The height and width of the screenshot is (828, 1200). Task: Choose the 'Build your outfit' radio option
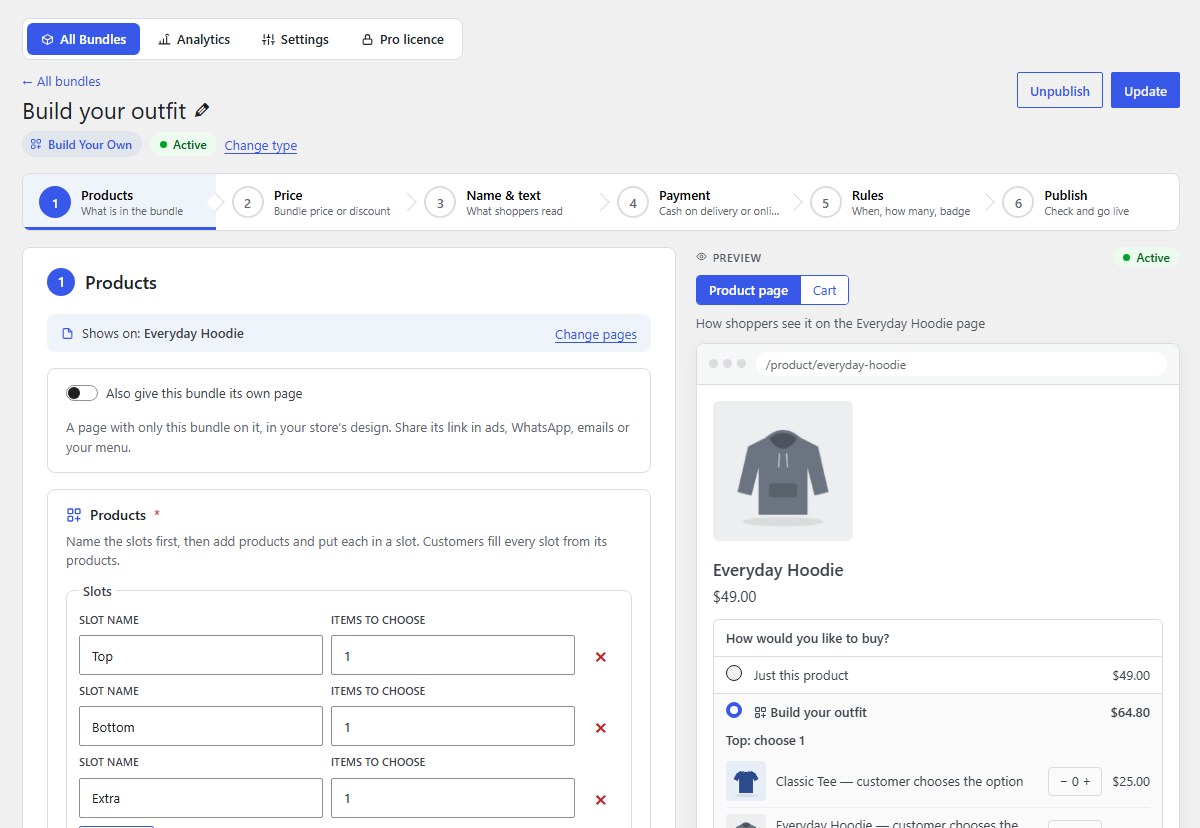pos(734,710)
